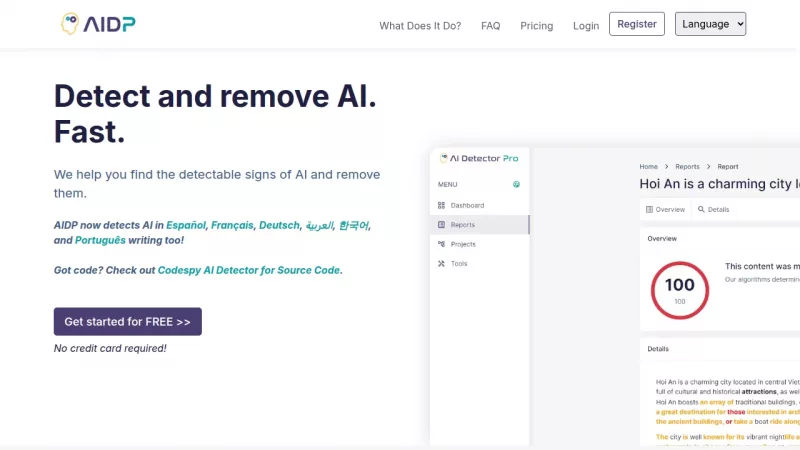
Task: Select the Tools sidebar item
Action: 479,263
